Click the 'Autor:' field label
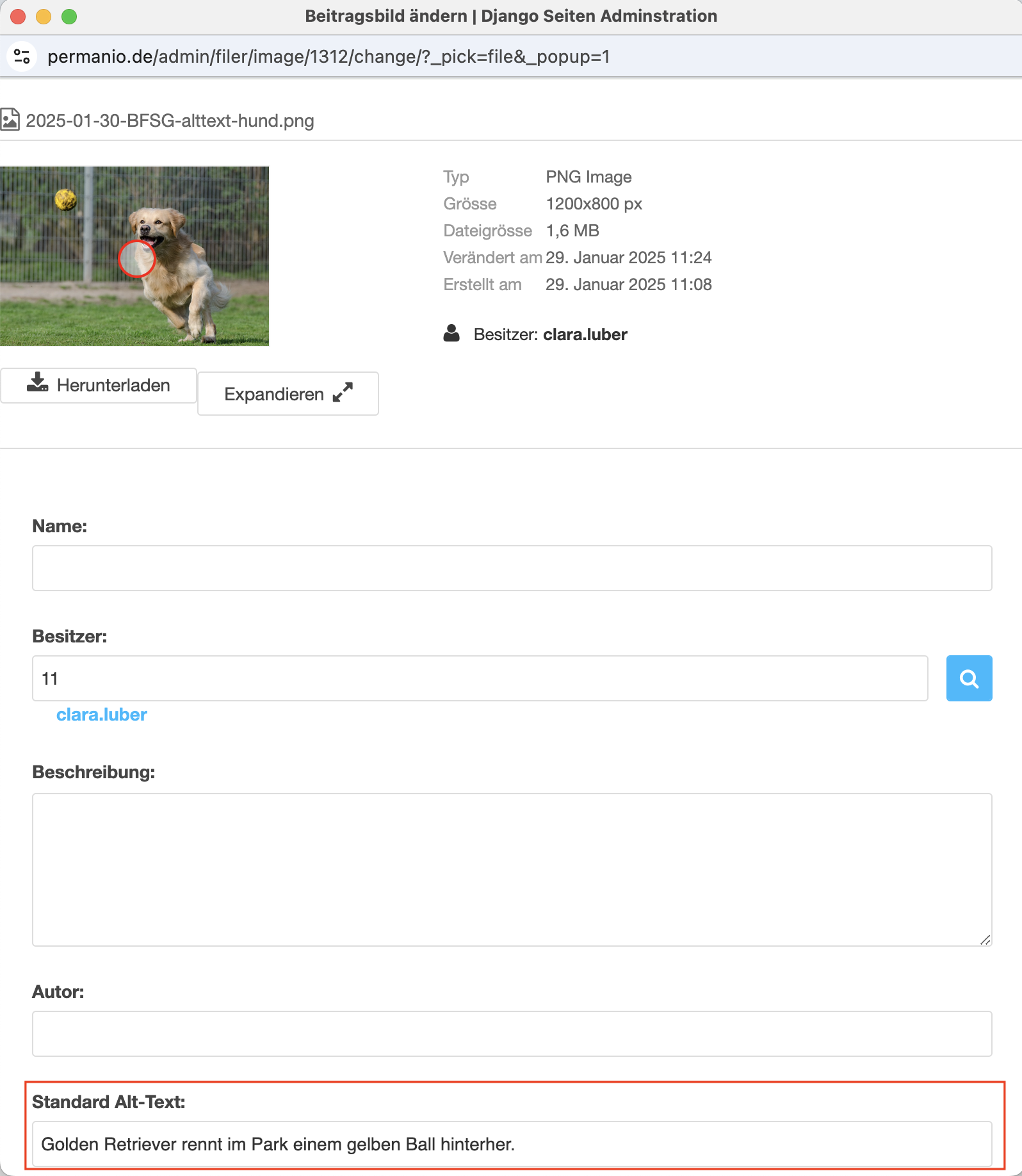 [58, 992]
